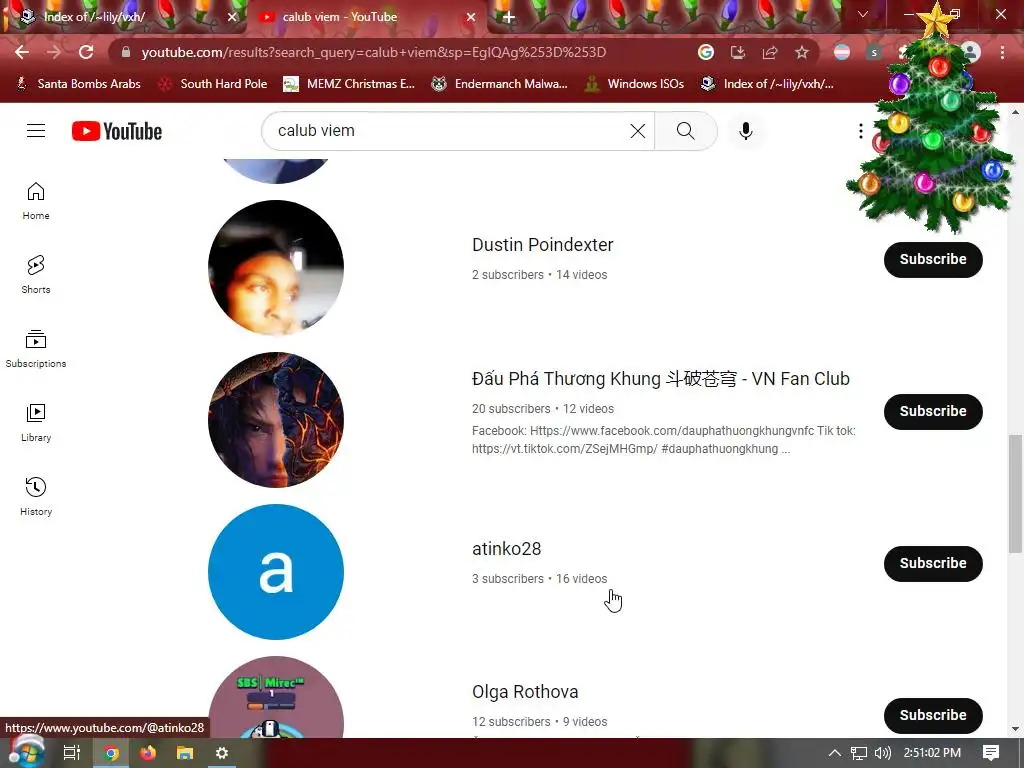Open the settings gear app on taskbar
The image size is (1024, 768).
(222, 753)
